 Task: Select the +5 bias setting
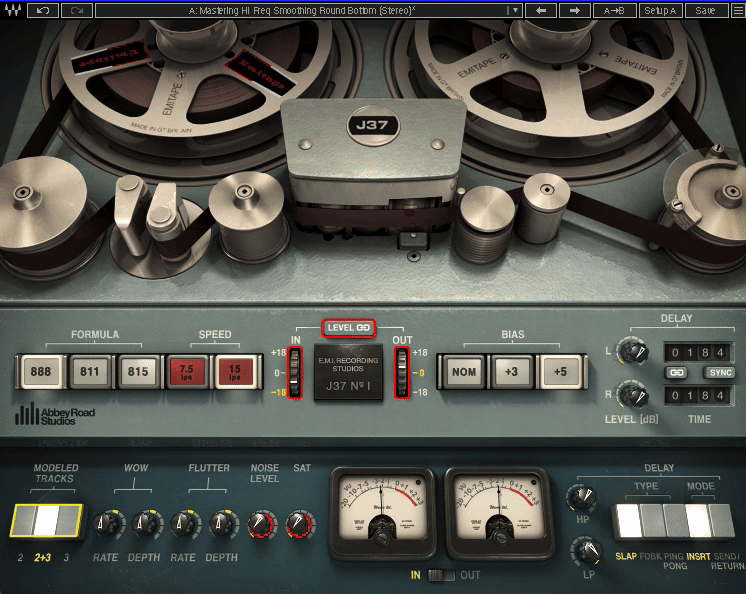[x=560, y=371]
